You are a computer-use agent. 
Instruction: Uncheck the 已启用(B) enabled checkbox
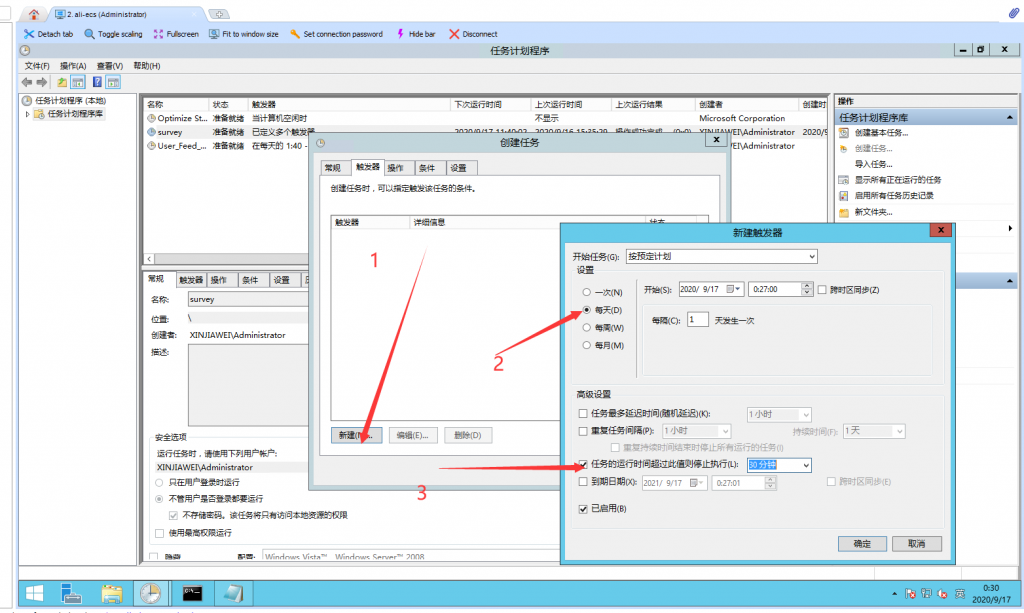(584, 509)
